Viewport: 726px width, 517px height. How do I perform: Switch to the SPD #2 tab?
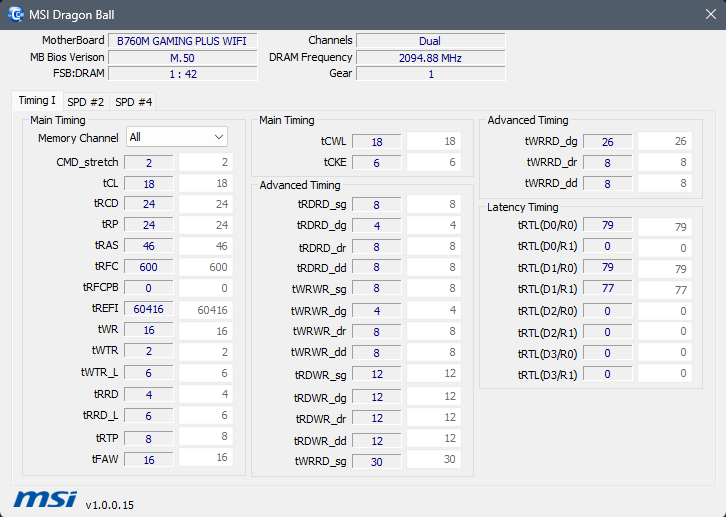86,102
